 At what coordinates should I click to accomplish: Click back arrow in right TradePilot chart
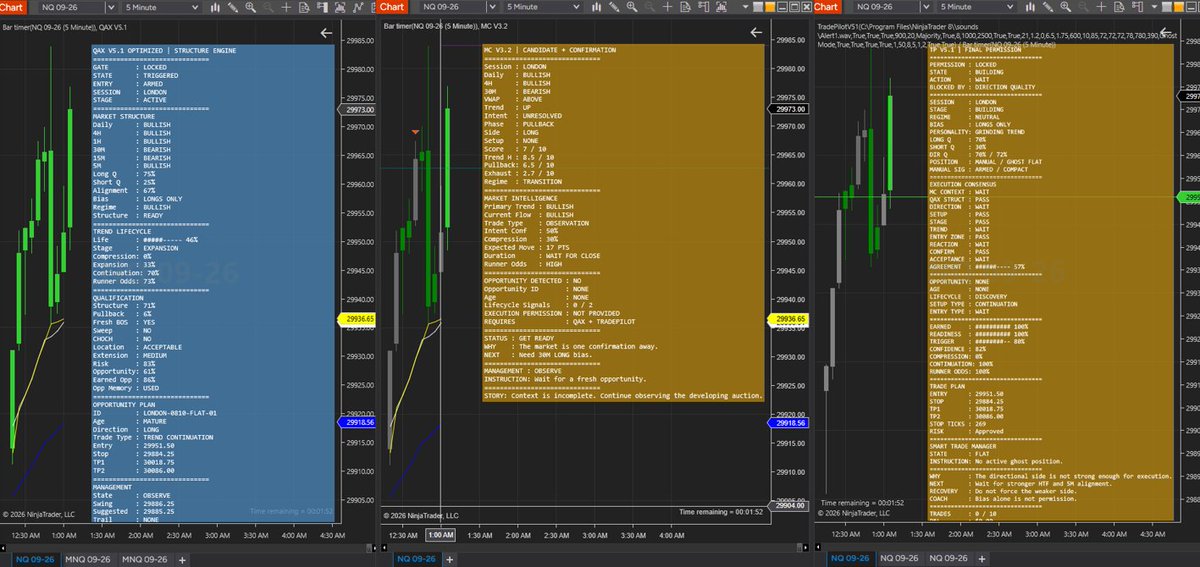pyautogui.click(x=1163, y=34)
